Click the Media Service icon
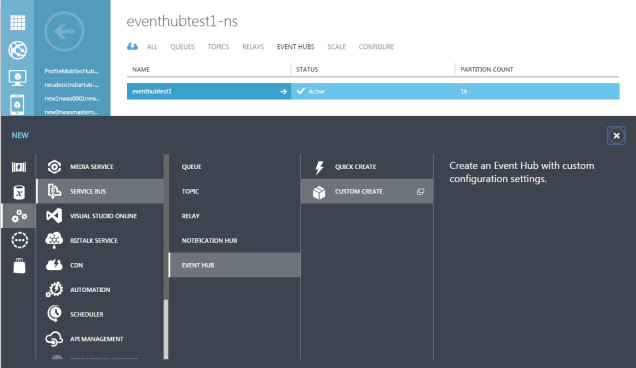Image resolution: width=636 pixels, height=368 pixels. coord(54,167)
